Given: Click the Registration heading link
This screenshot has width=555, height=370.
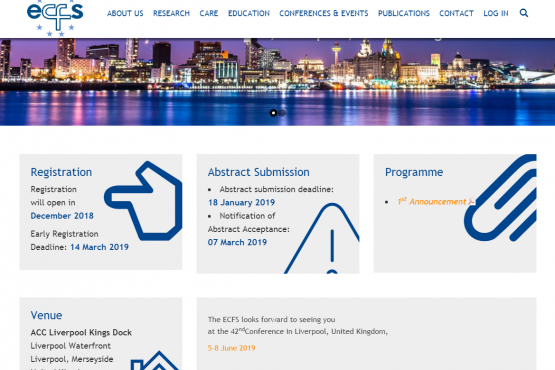Looking at the screenshot, I should coord(61,172).
